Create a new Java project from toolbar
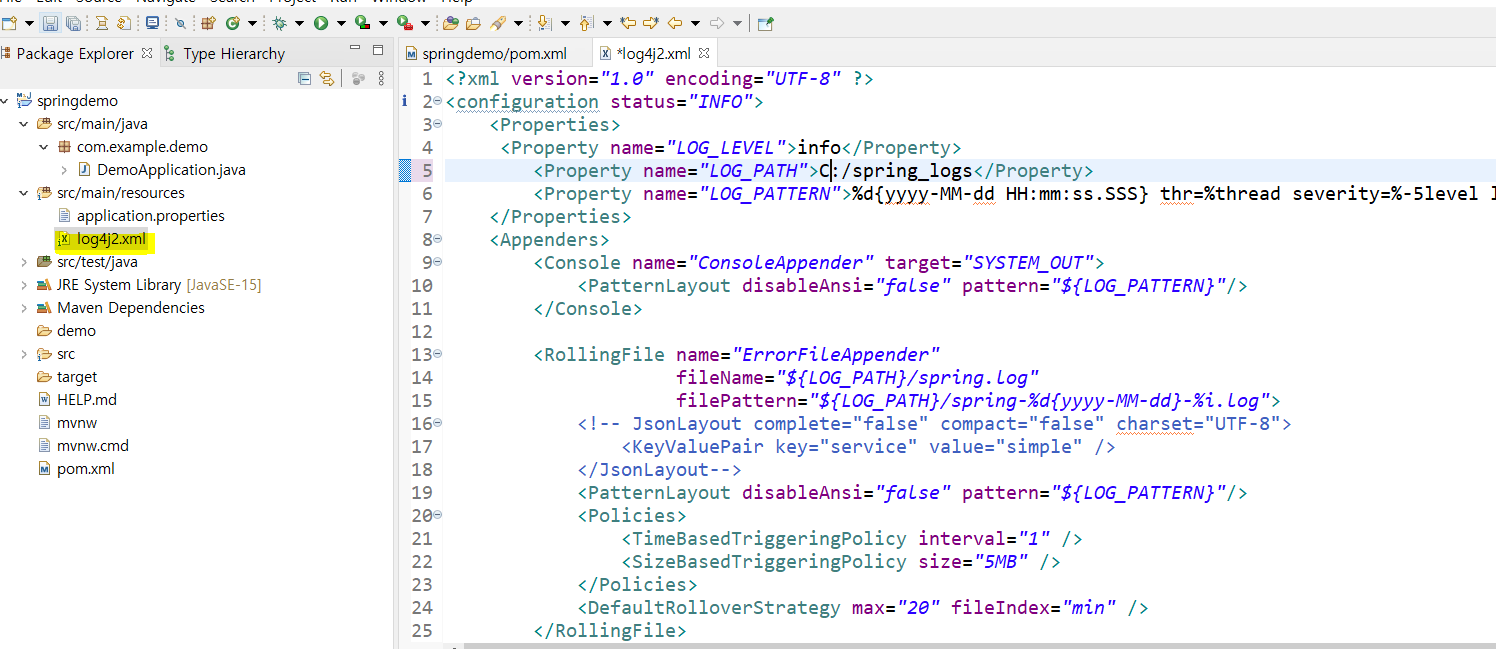 [207, 22]
